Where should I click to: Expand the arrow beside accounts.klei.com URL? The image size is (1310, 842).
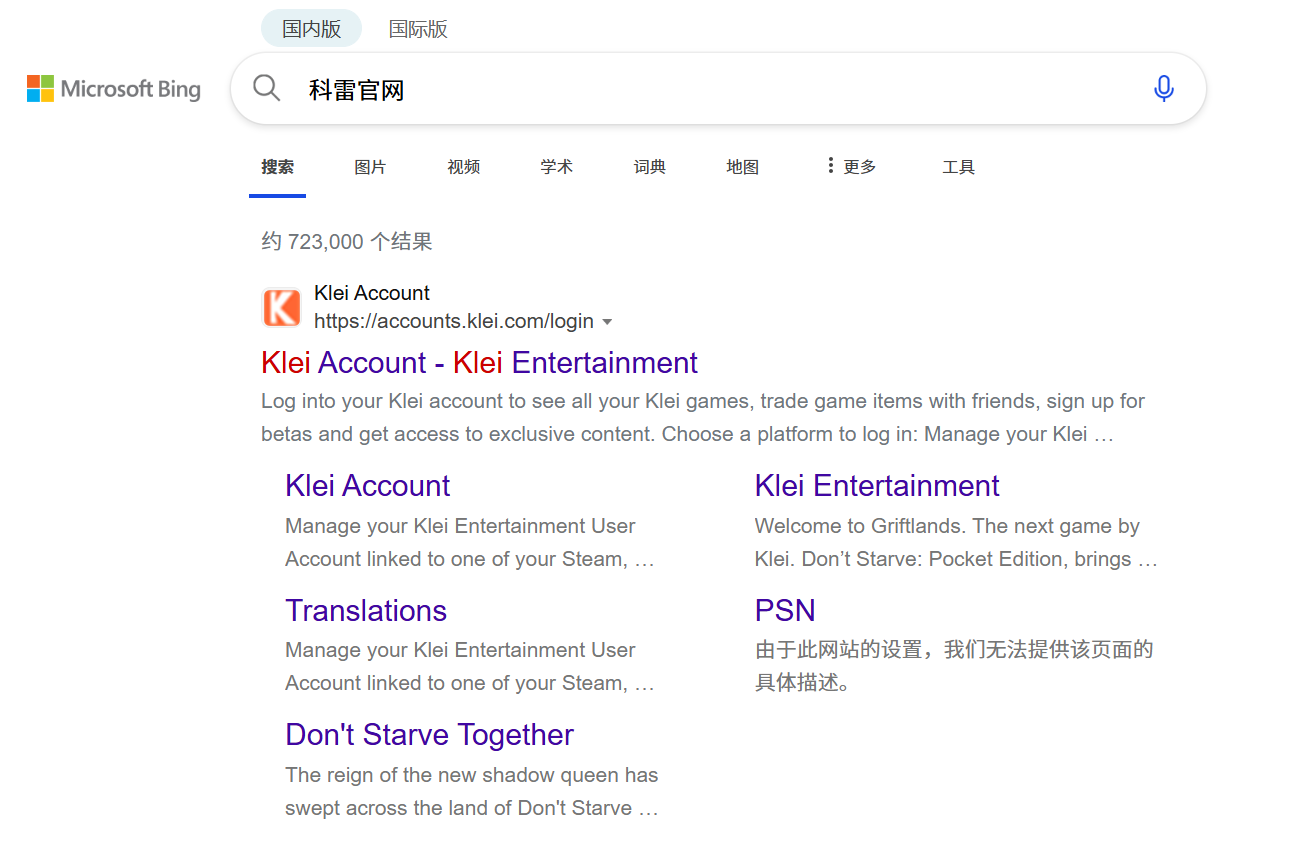tap(607, 322)
